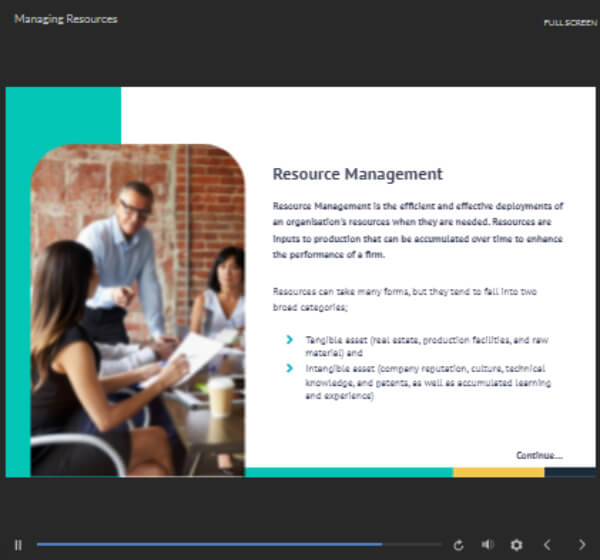
Task: Mute the audio with the speaker icon
Action: point(487,544)
